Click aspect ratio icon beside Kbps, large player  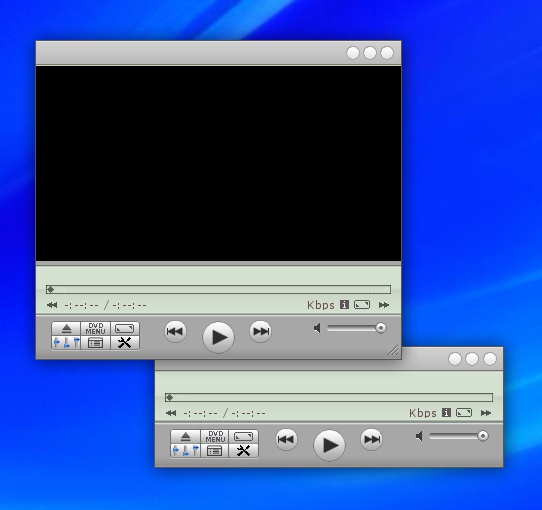click(x=362, y=305)
